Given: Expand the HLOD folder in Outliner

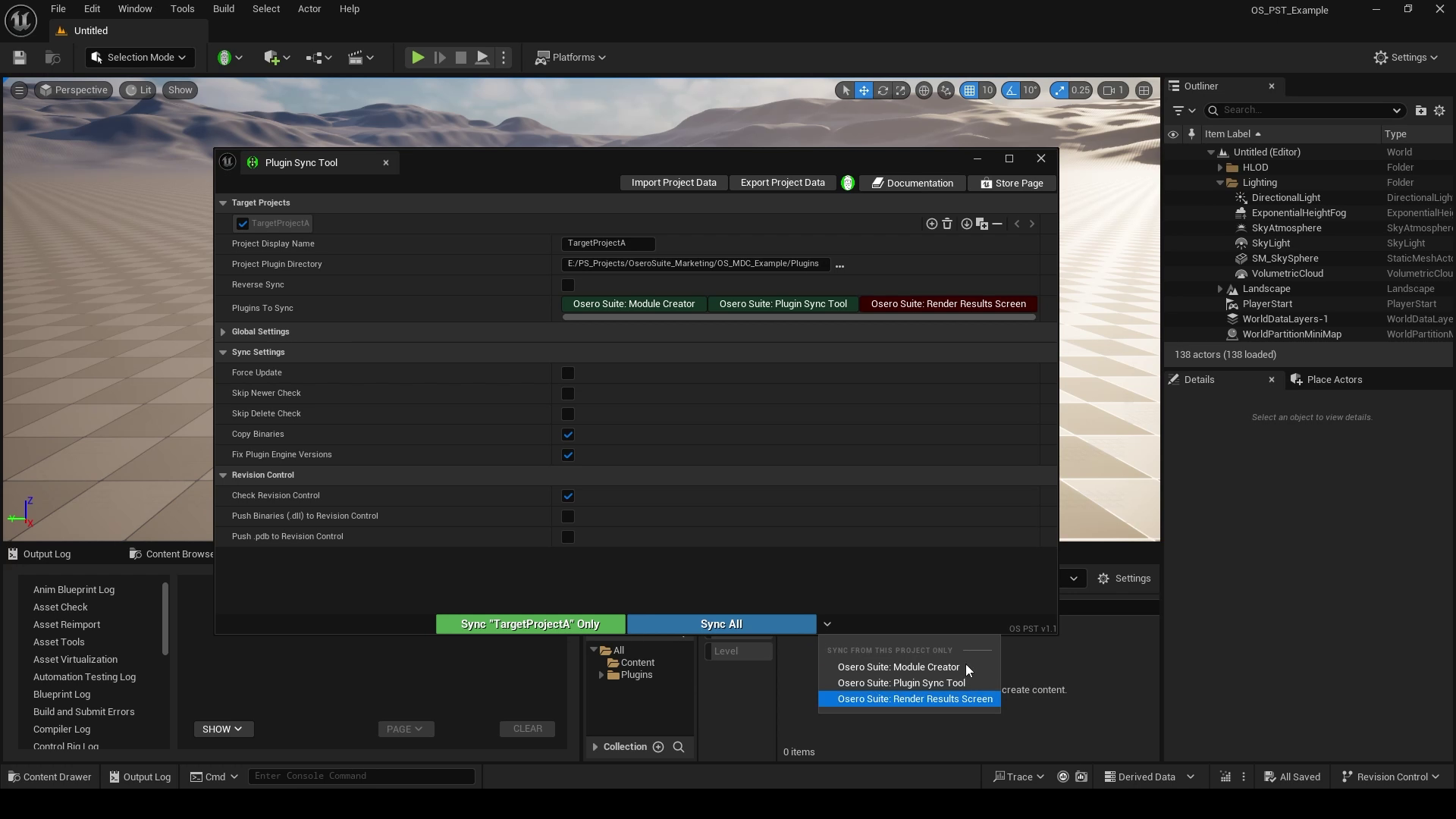Looking at the screenshot, I should click(1220, 168).
